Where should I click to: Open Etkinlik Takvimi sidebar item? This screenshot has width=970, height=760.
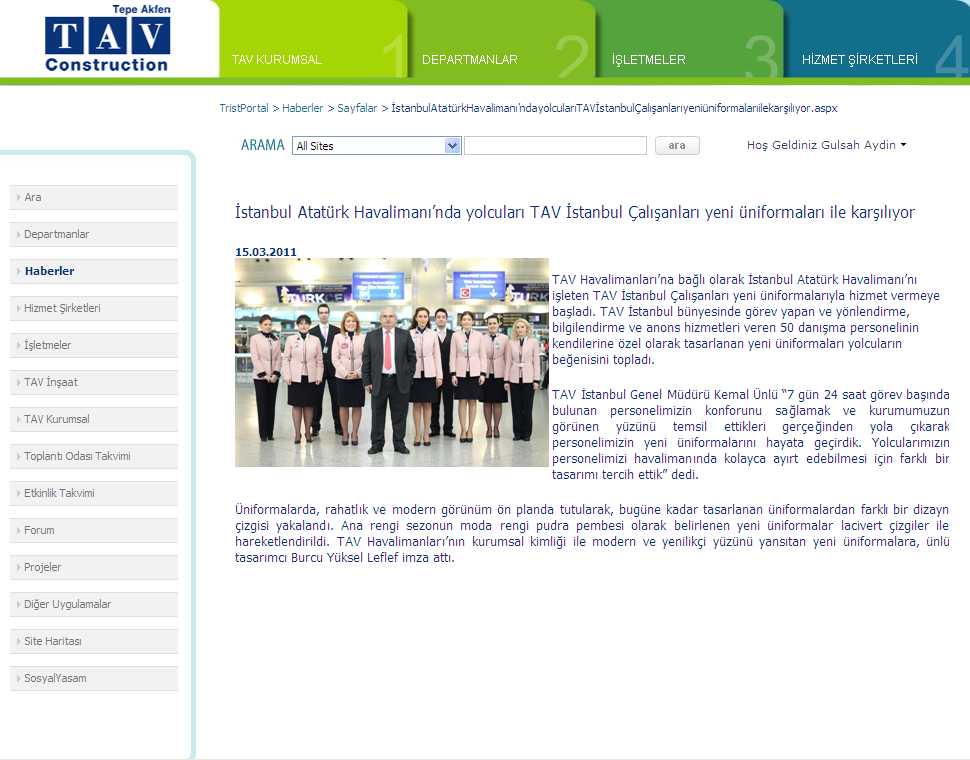[x=94, y=493]
